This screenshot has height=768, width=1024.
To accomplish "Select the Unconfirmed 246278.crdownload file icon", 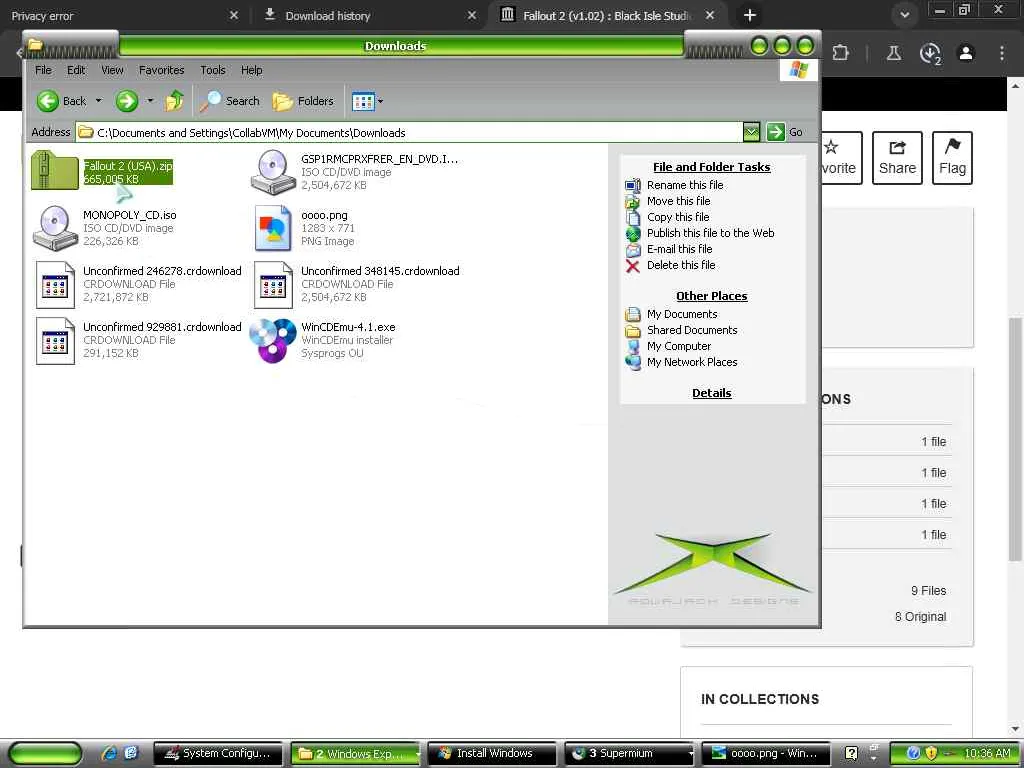I will (55, 284).
